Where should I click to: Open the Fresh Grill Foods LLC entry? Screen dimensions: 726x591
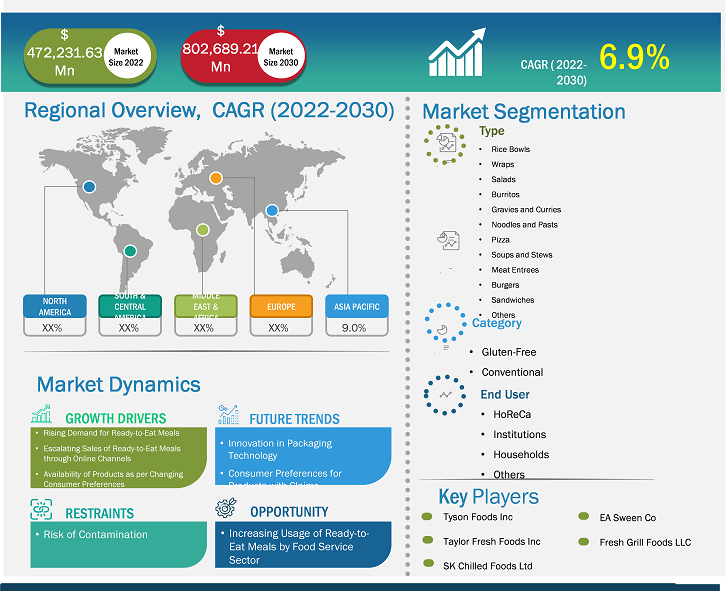coord(645,542)
